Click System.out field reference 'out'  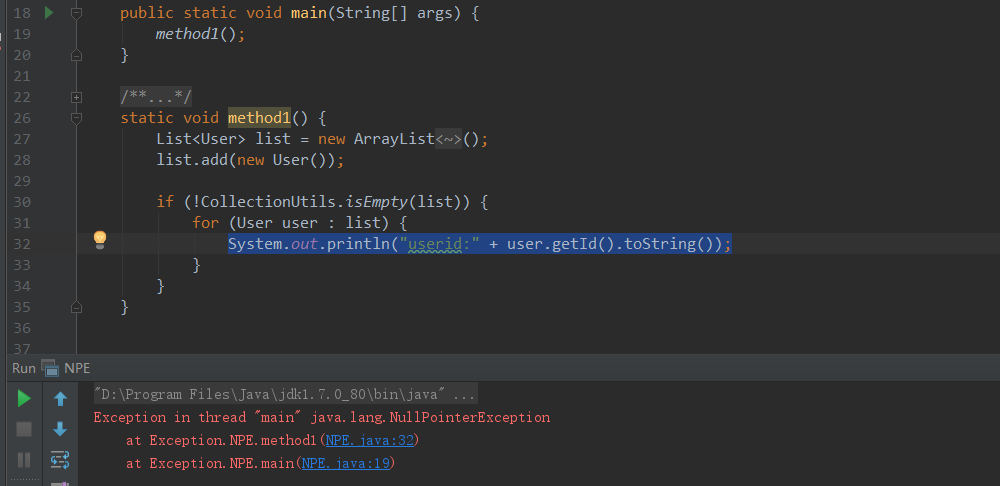pos(305,244)
